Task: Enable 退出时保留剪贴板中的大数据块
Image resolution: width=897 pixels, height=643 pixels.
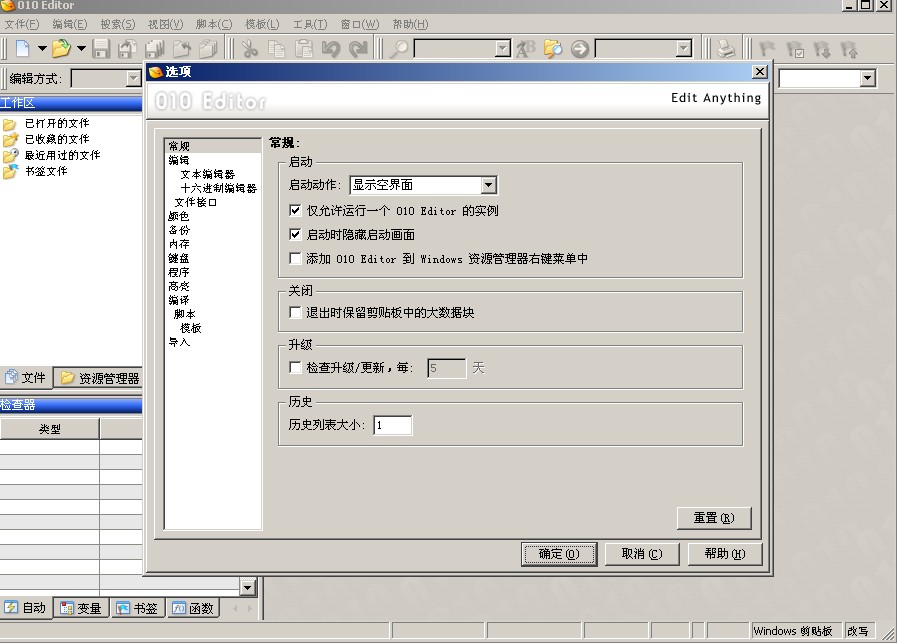Action: [x=295, y=312]
